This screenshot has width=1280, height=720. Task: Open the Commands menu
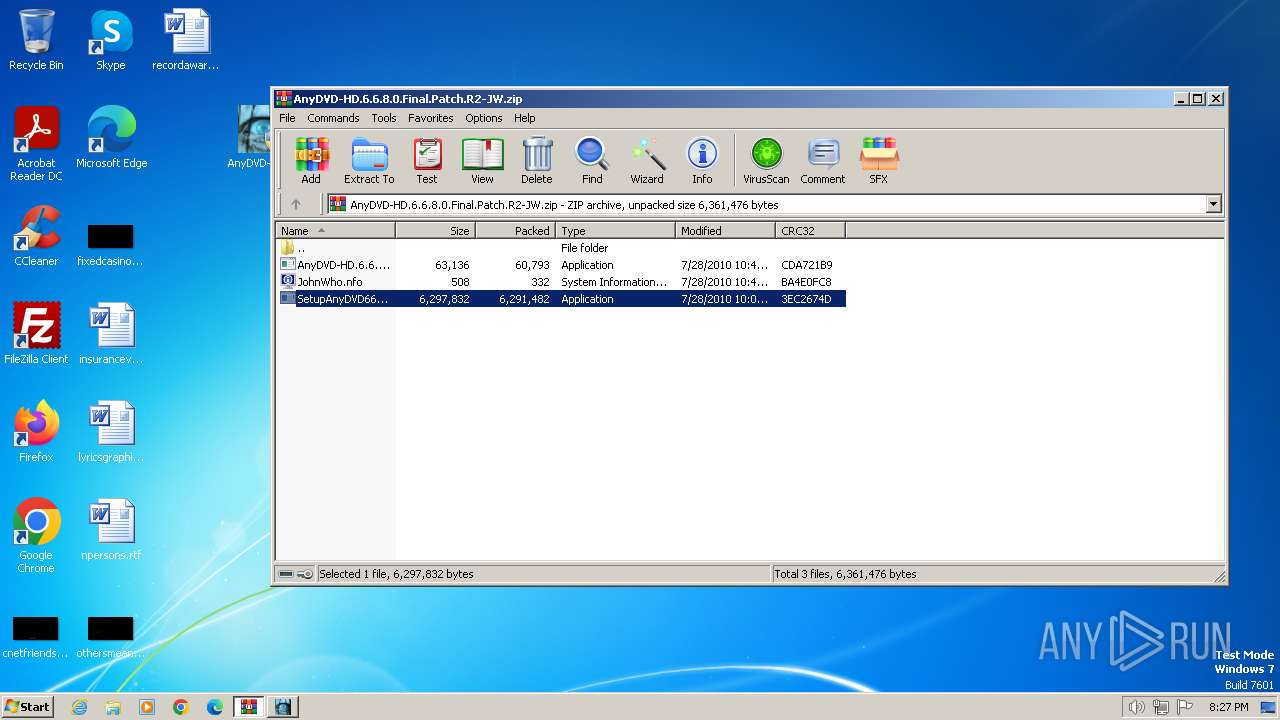tap(333, 118)
